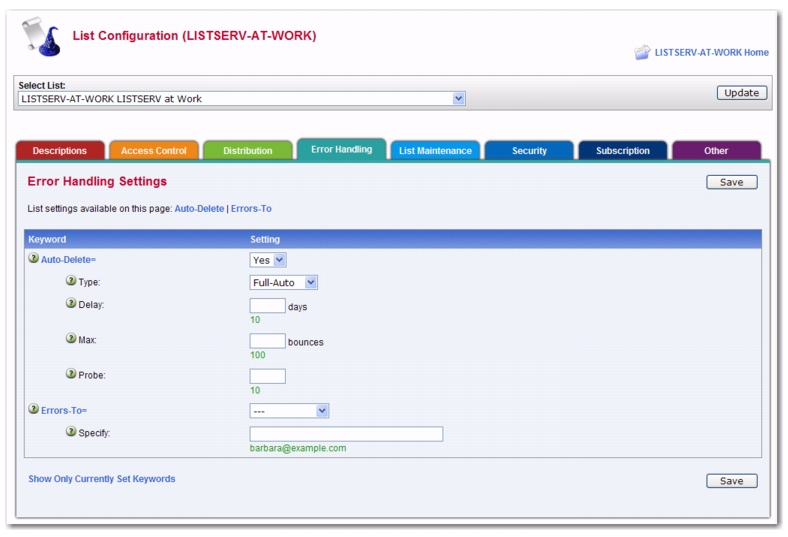788x537 pixels.
Task: Click the help icon beside Max:
Action: 71,338
